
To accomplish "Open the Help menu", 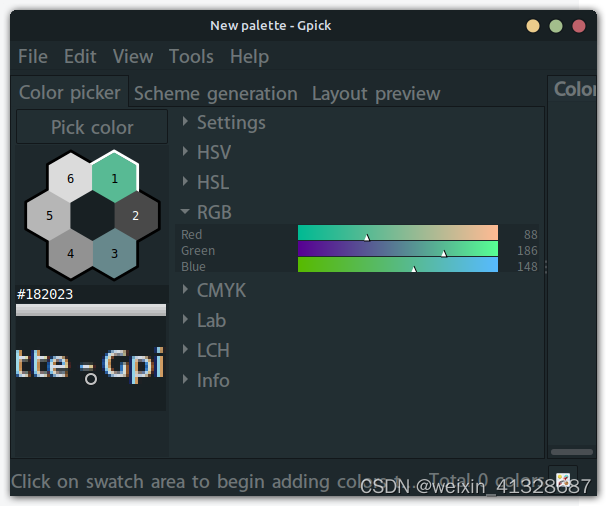I will pyautogui.click(x=249, y=57).
